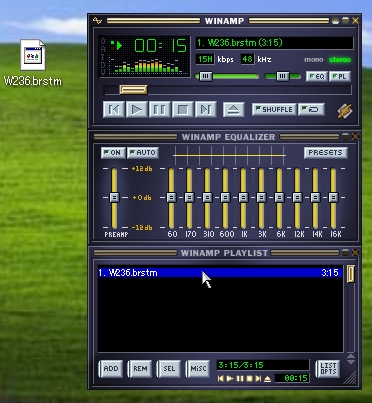The image size is (372, 403).
Task: Toggle the Repeat button
Action: (311, 109)
